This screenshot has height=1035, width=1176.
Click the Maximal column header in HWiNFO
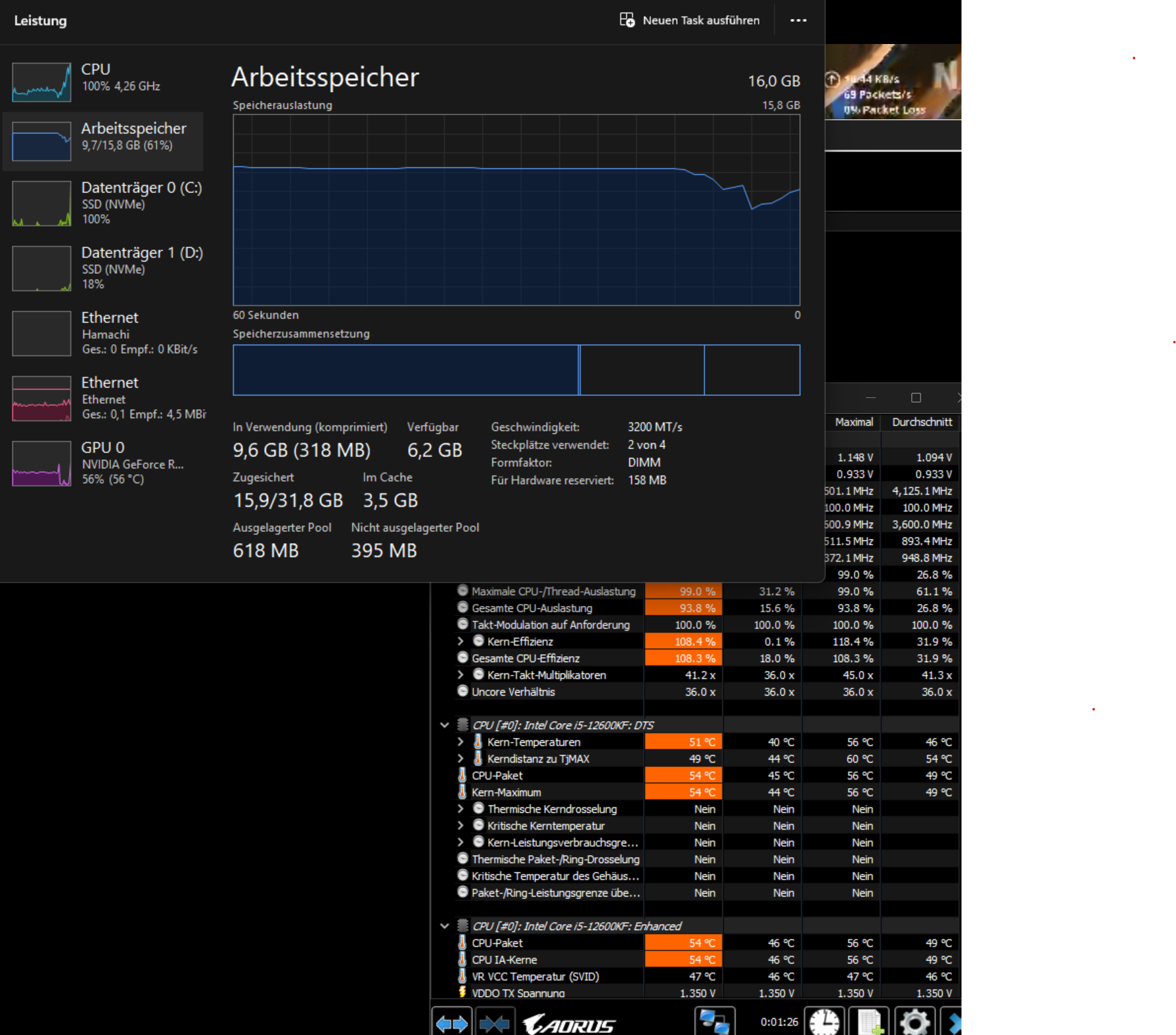853,422
